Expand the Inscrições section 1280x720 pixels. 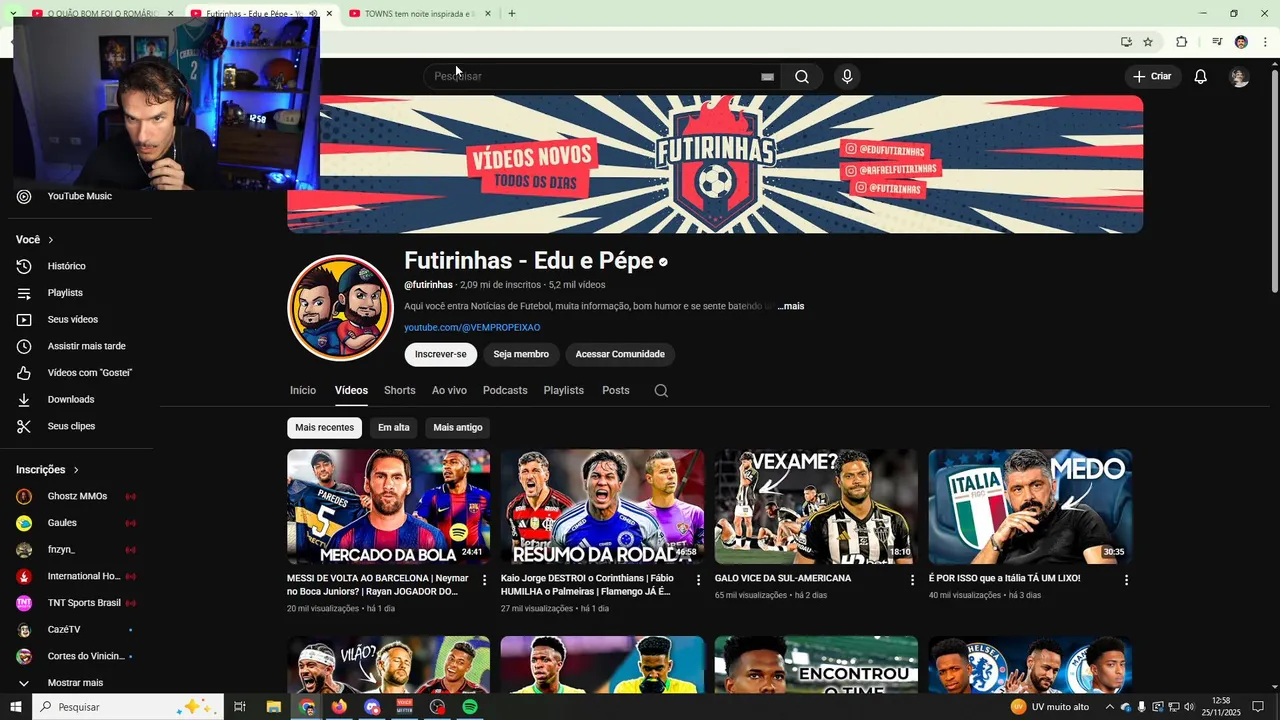pos(47,470)
